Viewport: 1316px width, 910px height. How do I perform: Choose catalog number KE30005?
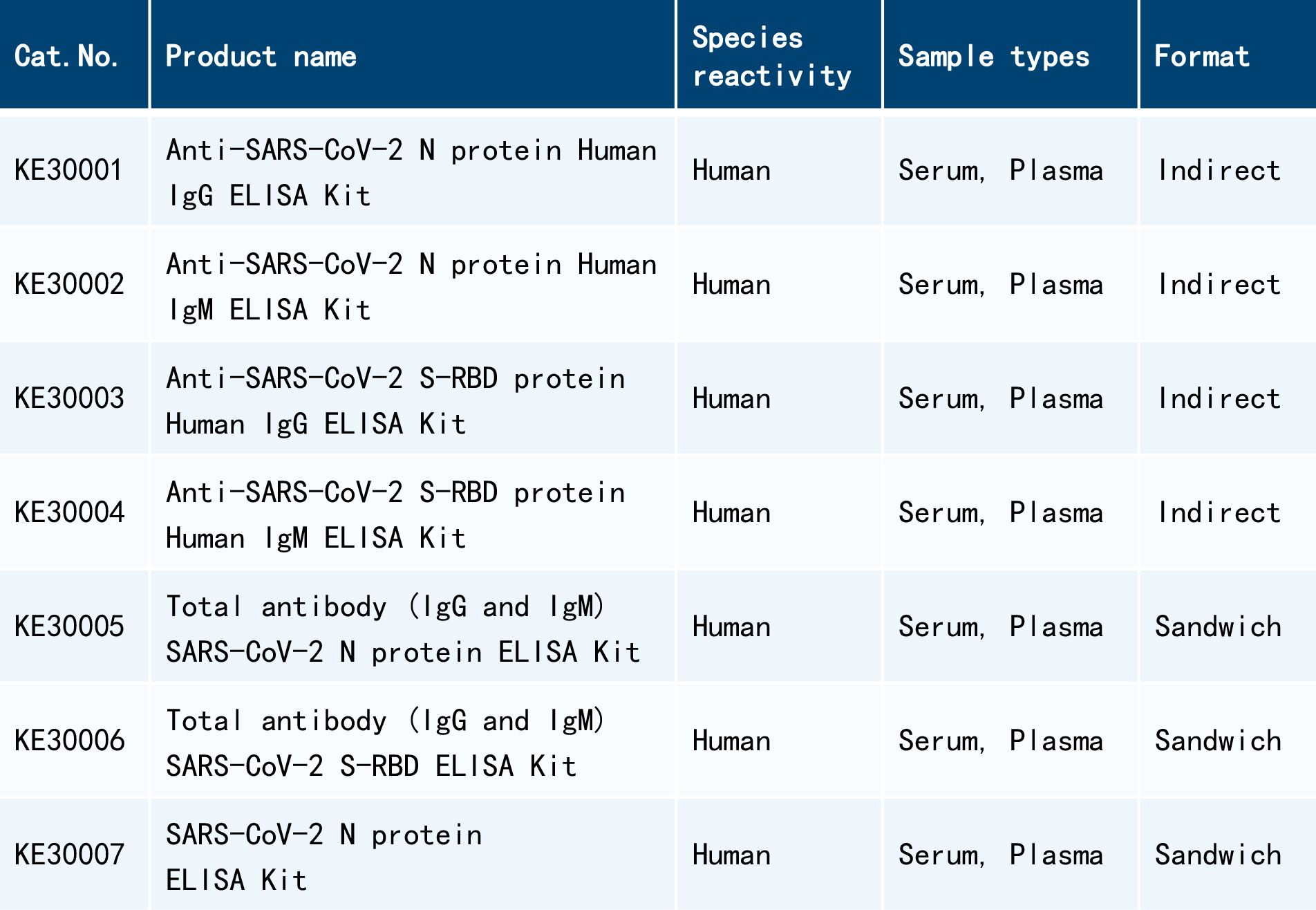69,626
